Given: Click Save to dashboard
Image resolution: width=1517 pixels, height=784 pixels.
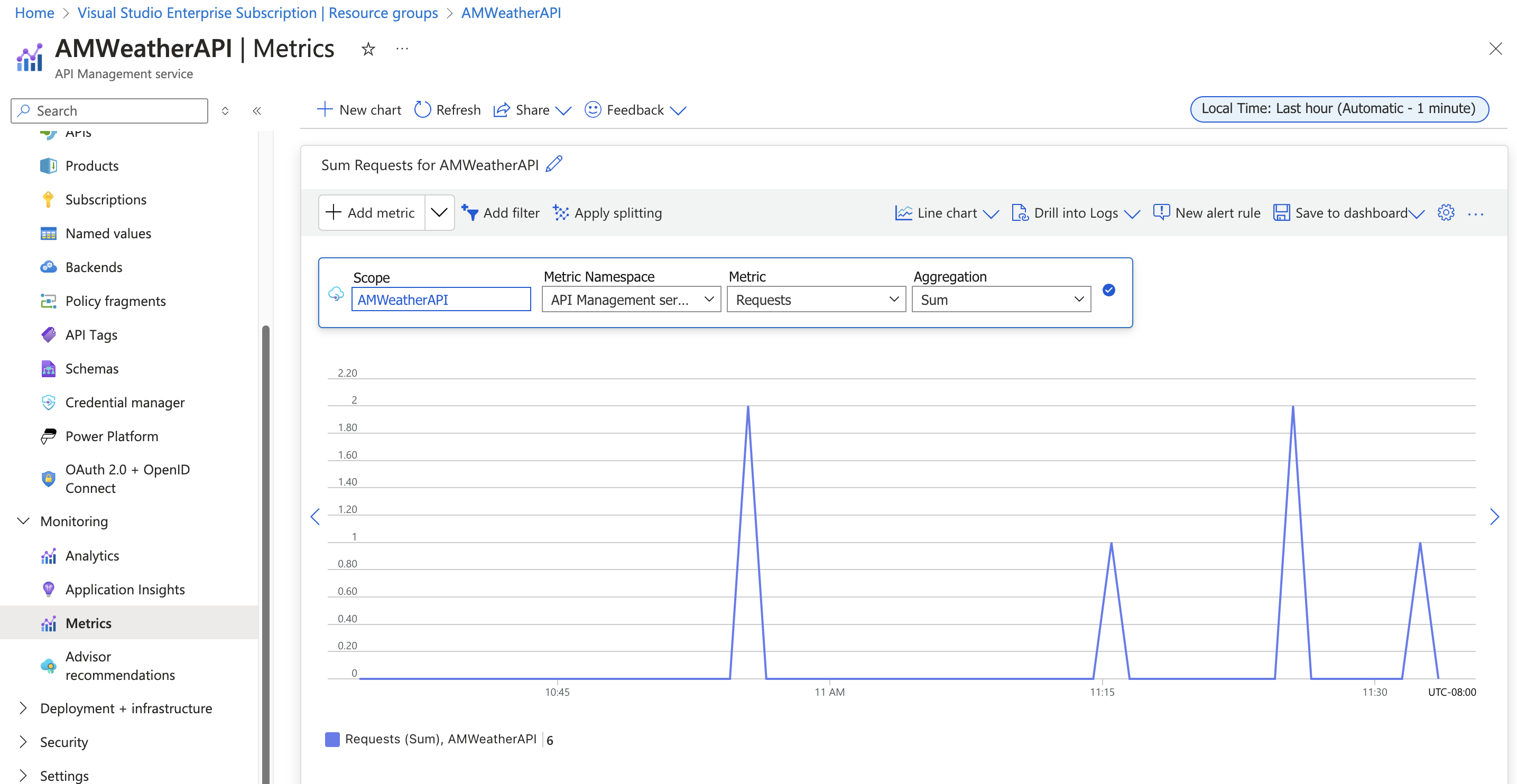Looking at the screenshot, I should pos(1348,213).
